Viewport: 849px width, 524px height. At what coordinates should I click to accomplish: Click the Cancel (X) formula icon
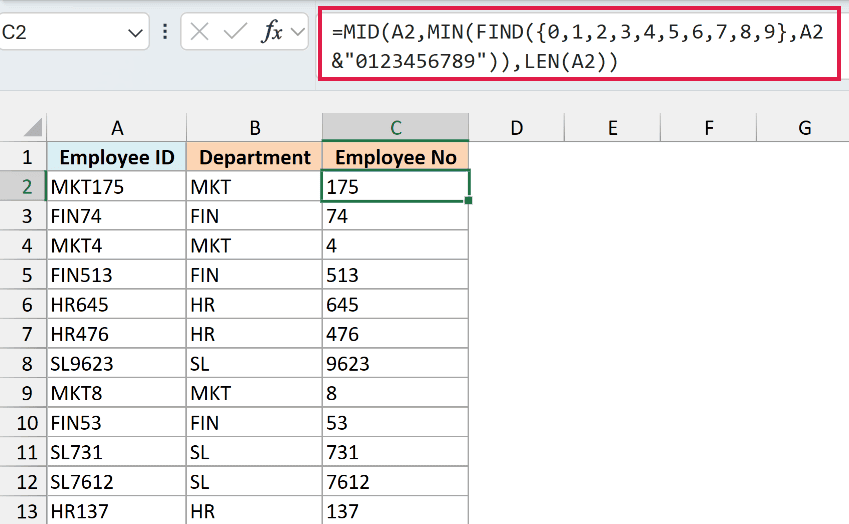[200, 32]
